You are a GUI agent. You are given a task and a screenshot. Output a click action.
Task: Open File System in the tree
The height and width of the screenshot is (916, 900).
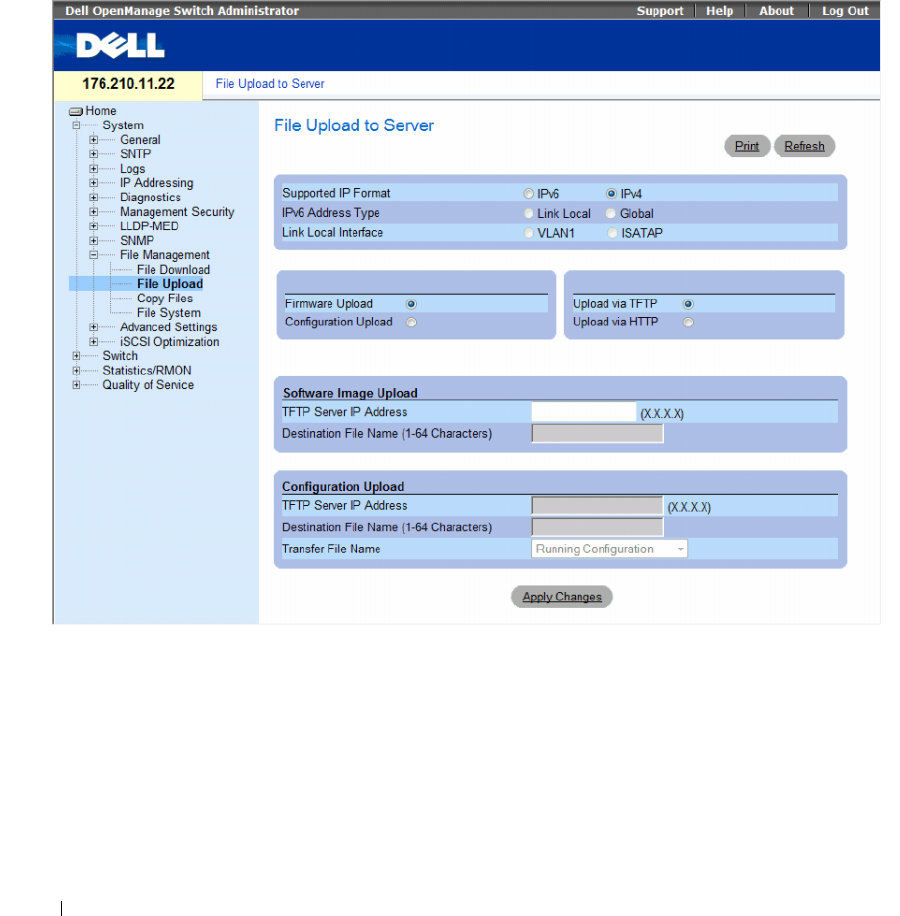pos(169,313)
